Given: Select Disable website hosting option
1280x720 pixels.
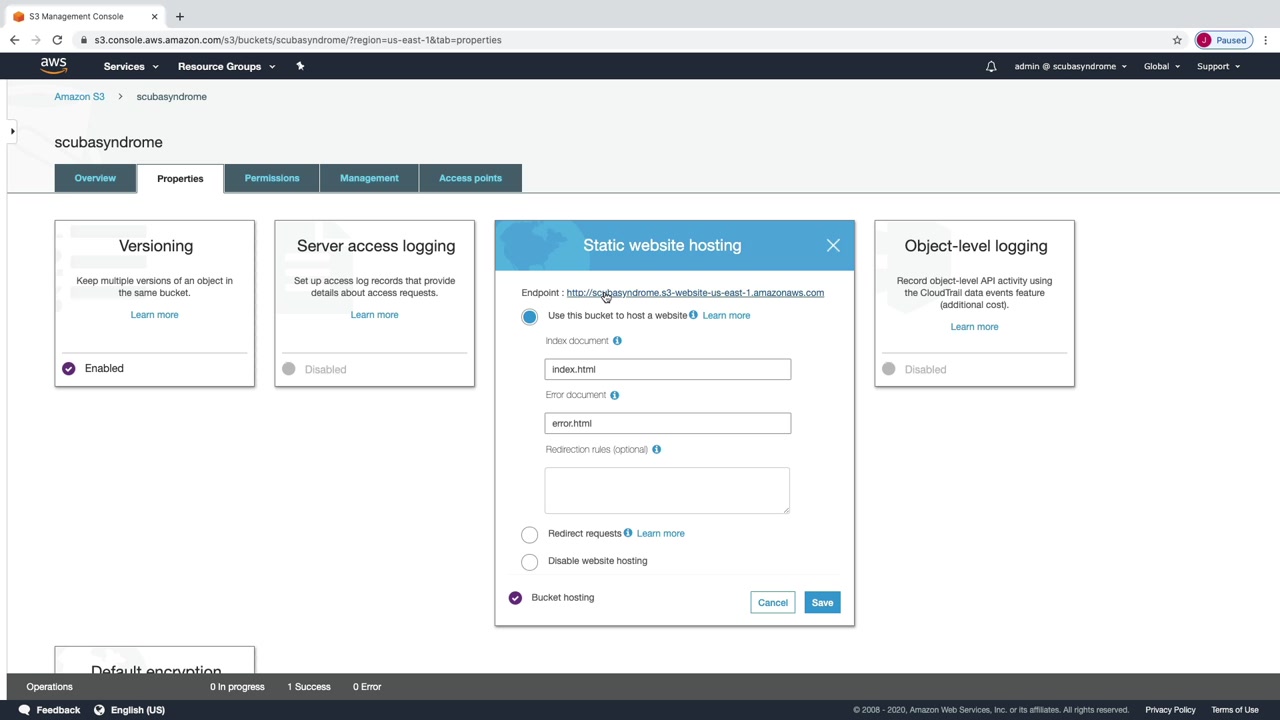Looking at the screenshot, I should pos(529,561).
